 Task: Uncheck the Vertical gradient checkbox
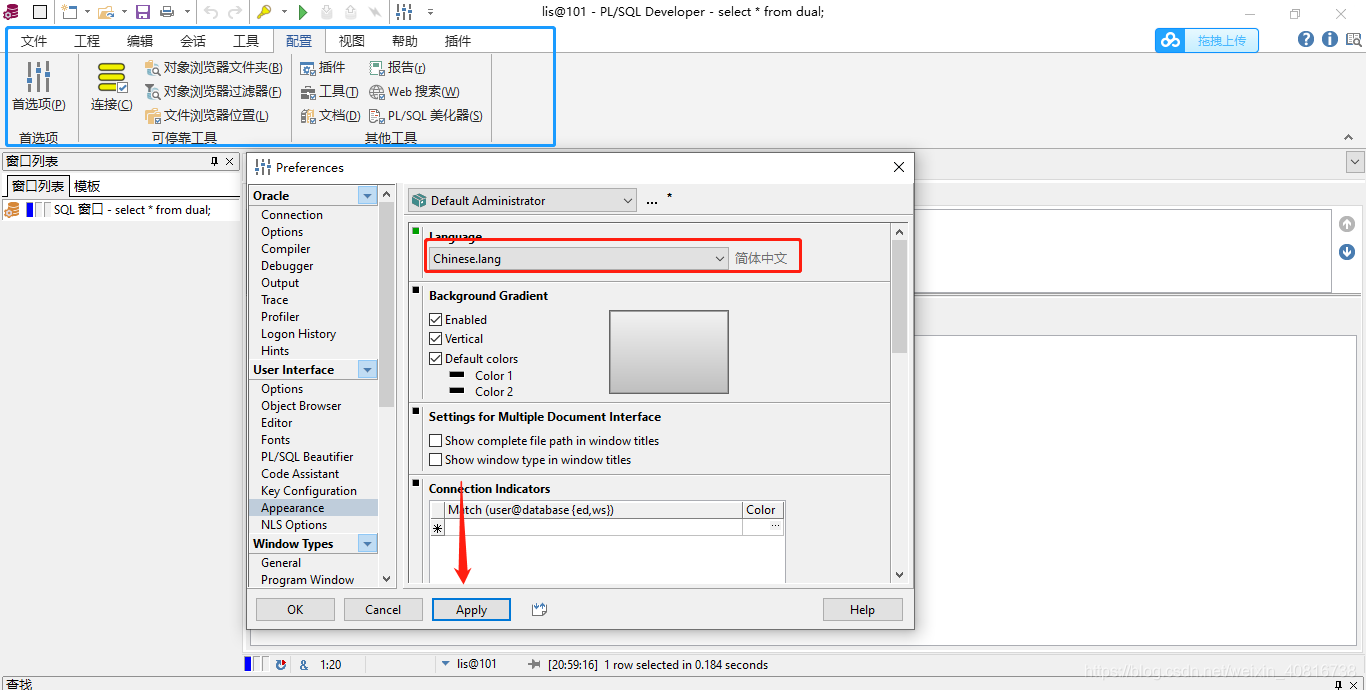coord(435,338)
